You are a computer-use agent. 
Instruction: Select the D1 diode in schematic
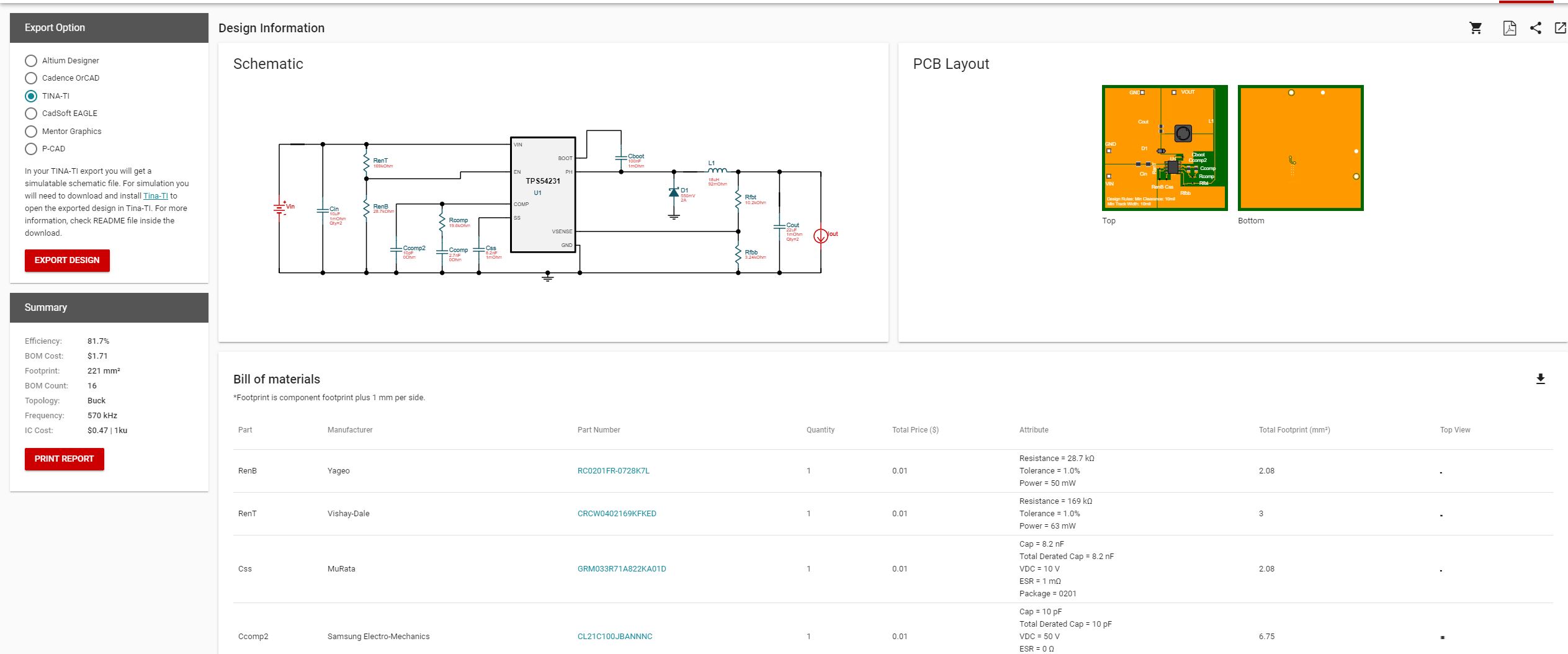click(674, 193)
